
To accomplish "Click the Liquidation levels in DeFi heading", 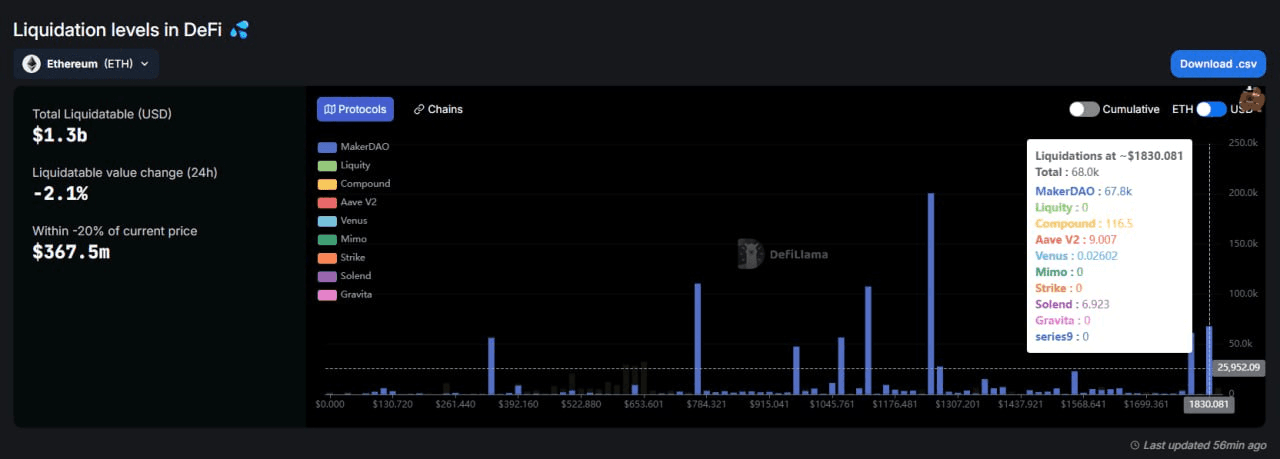I will [x=116, y=30].
